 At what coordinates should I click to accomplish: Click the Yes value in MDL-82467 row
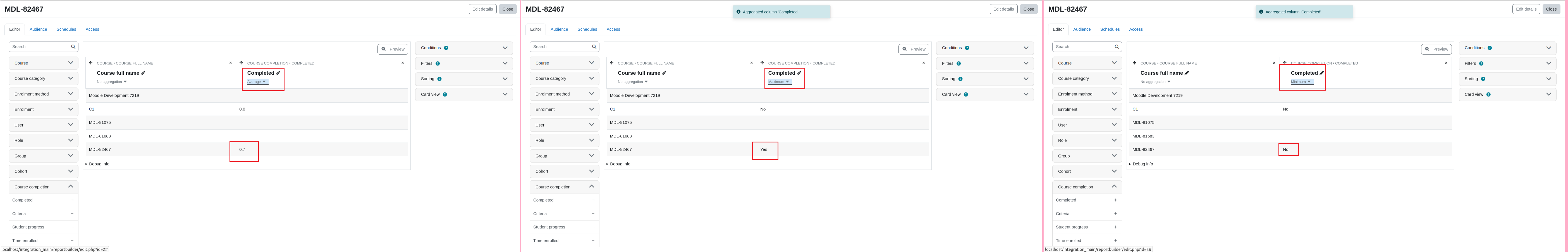click(x=764, y=149)
